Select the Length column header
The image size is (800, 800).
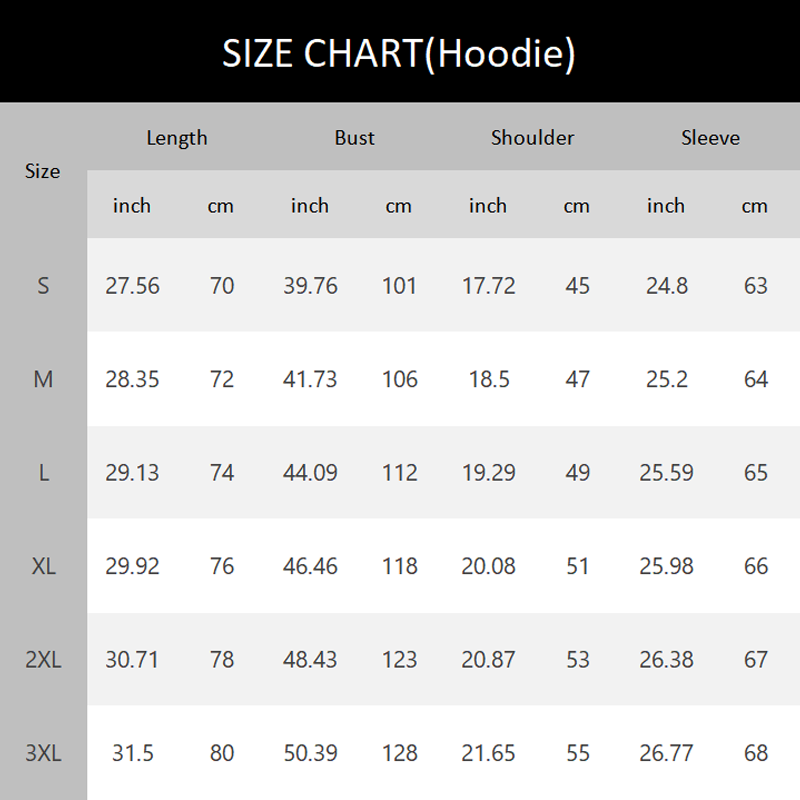[177, 138]
